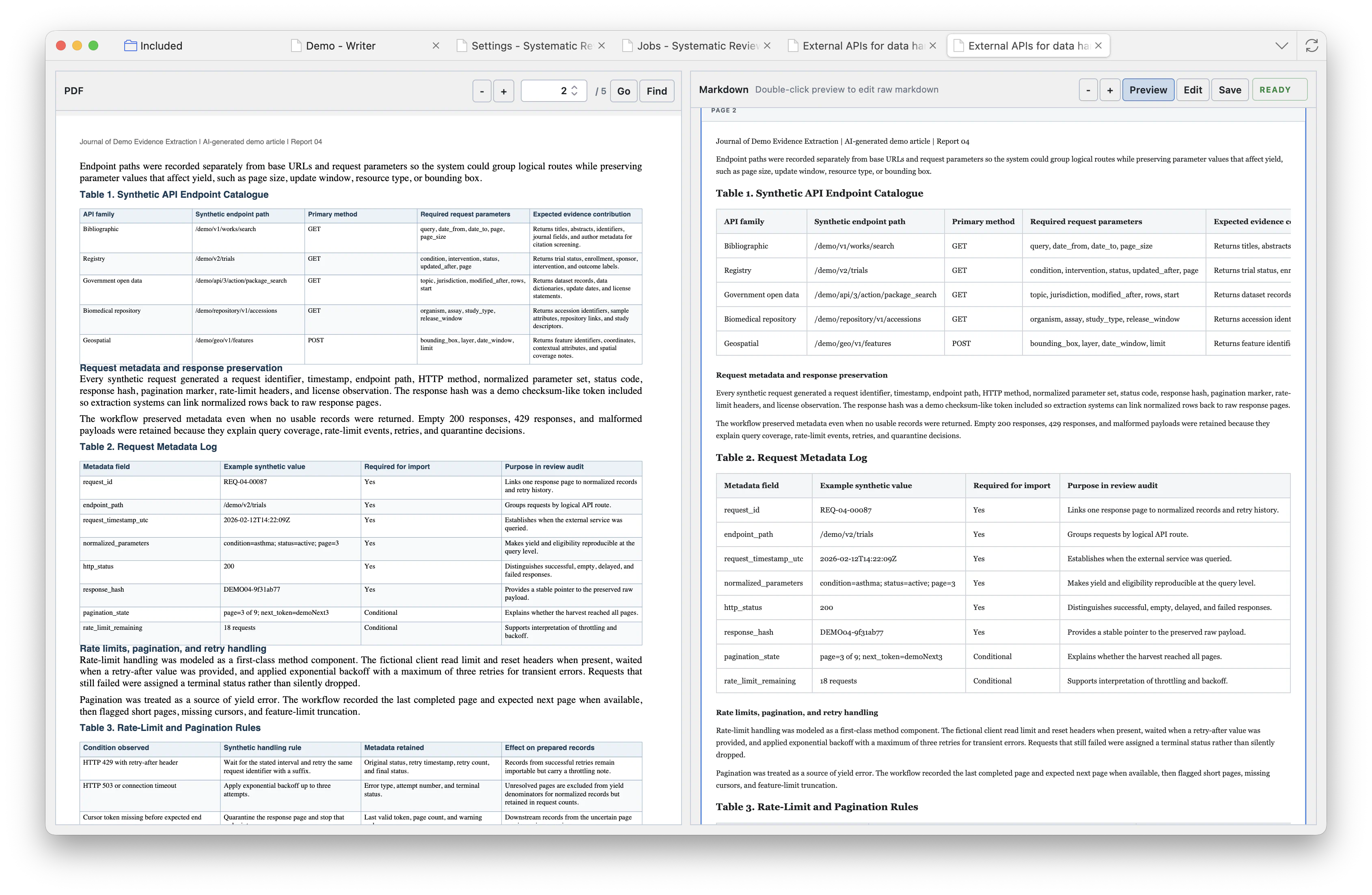Click the PAGE 2 marker in Markdown preview
The image size is (1372, 895).
(x=723, y=110)
